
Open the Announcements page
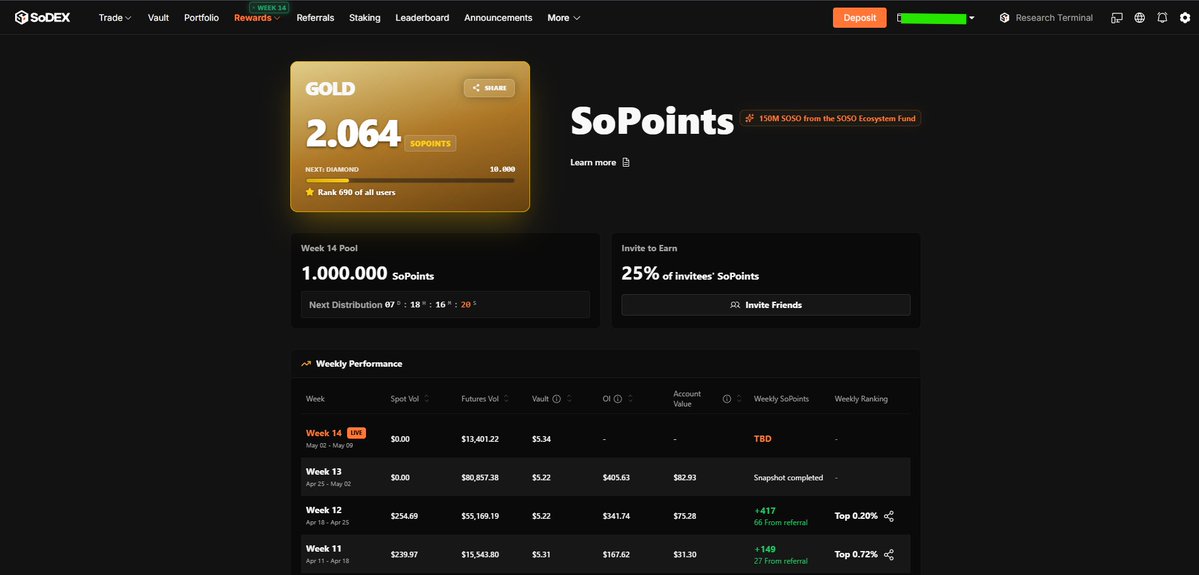pos(498,18)
